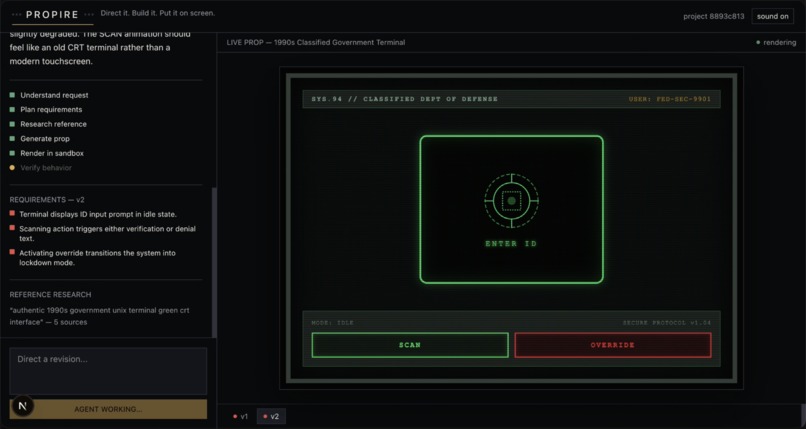This screenshot has height=429, width=806.
Task: Click the AGENT WORKING button
Action: click(x=108, y=409)
